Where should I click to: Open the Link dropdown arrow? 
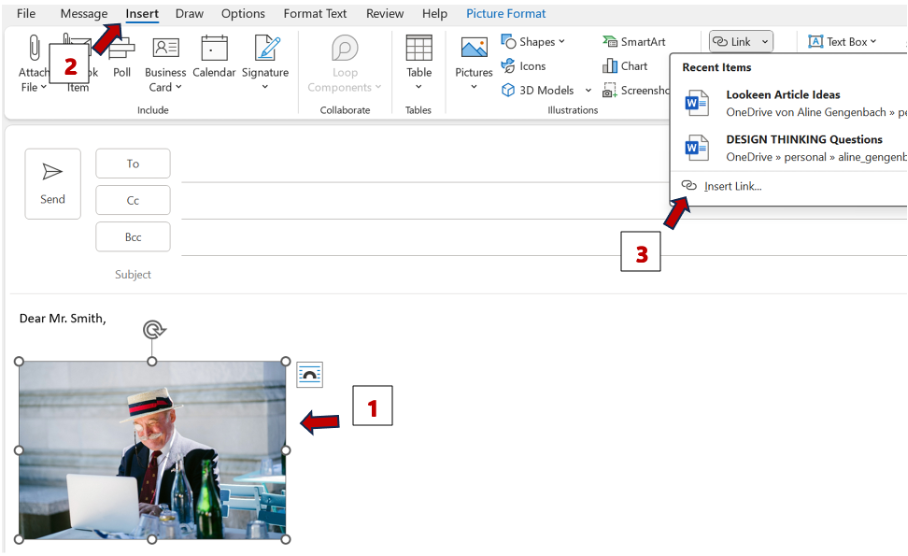coord(765,42)
